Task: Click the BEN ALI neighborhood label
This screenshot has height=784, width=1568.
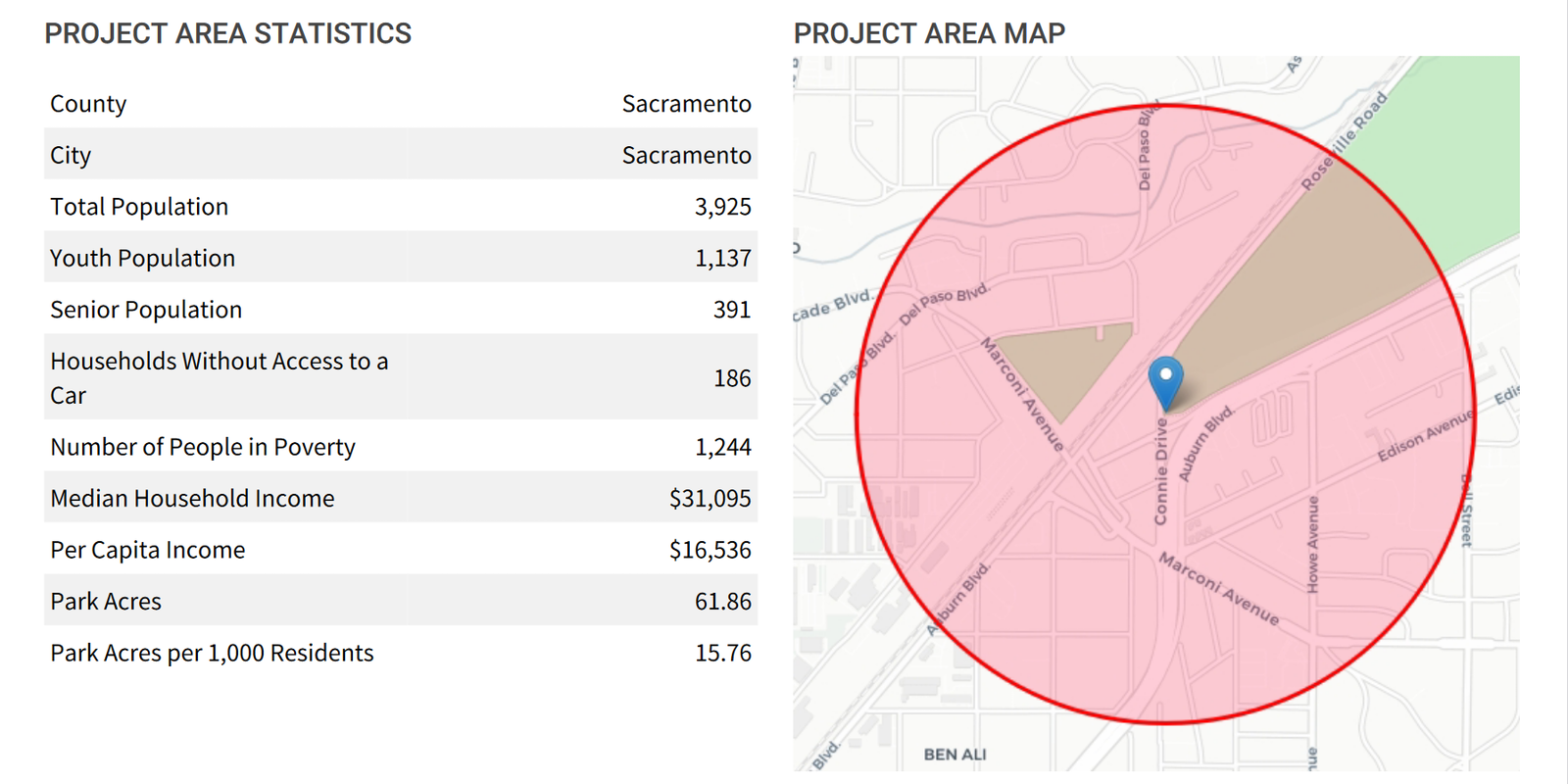Action: point(955,754)
